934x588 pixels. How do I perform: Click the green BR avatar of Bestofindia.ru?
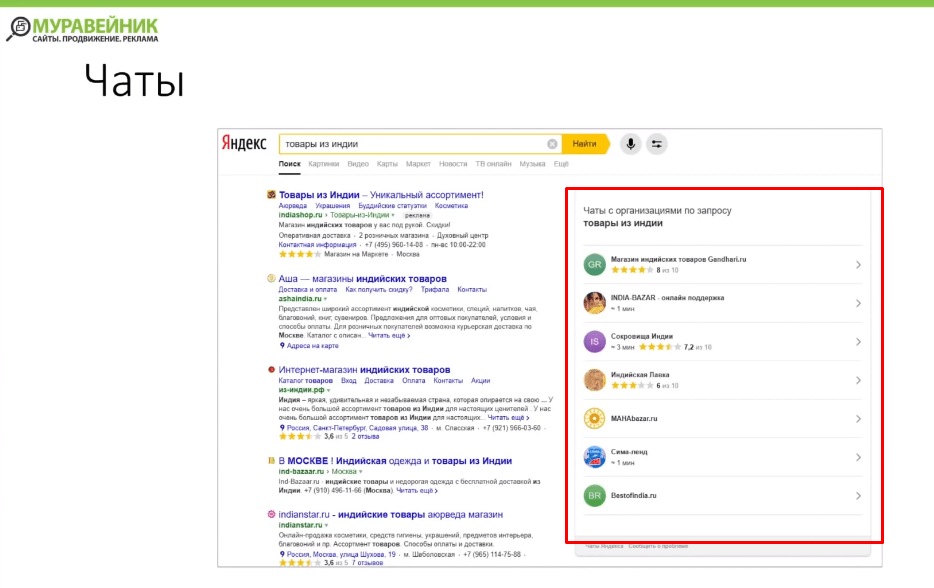[x=594, y=496]
